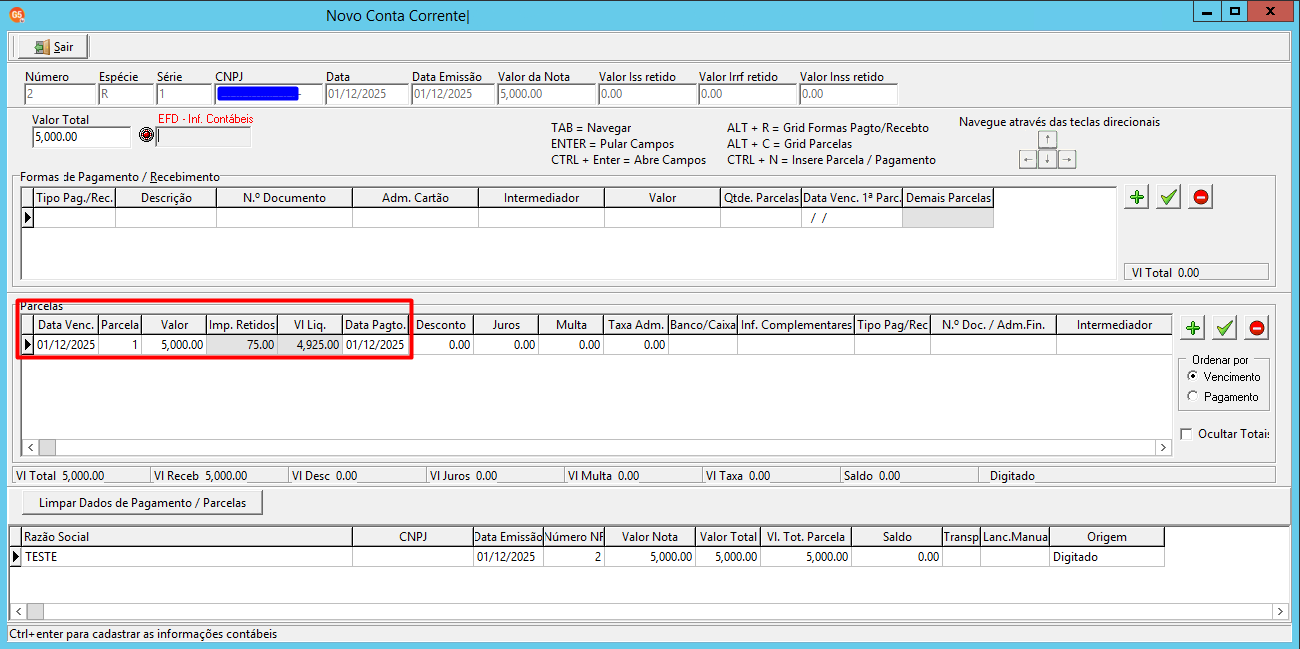
Task: Check the Ocultar Totais checkbox
Action: click(1187, 434)
